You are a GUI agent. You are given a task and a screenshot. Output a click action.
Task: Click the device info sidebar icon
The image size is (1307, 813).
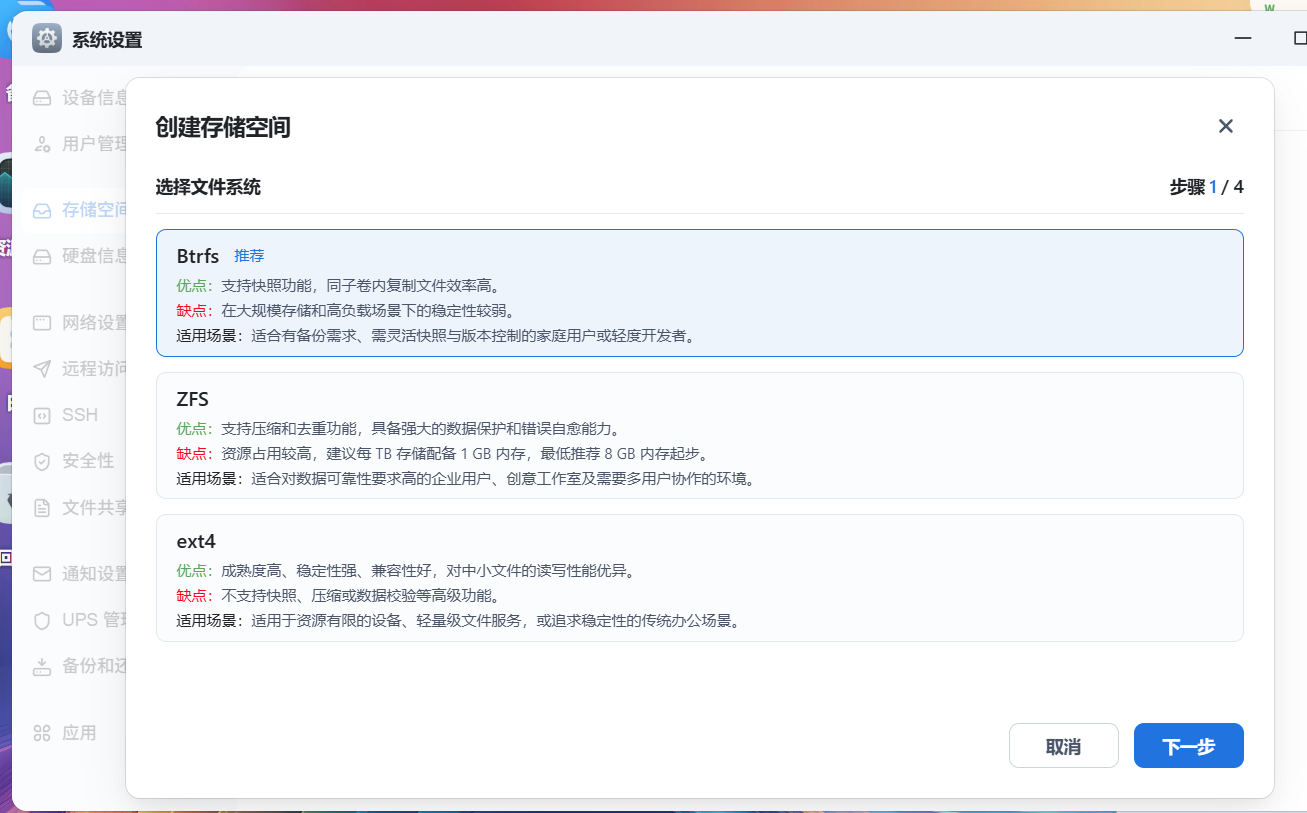42,98
